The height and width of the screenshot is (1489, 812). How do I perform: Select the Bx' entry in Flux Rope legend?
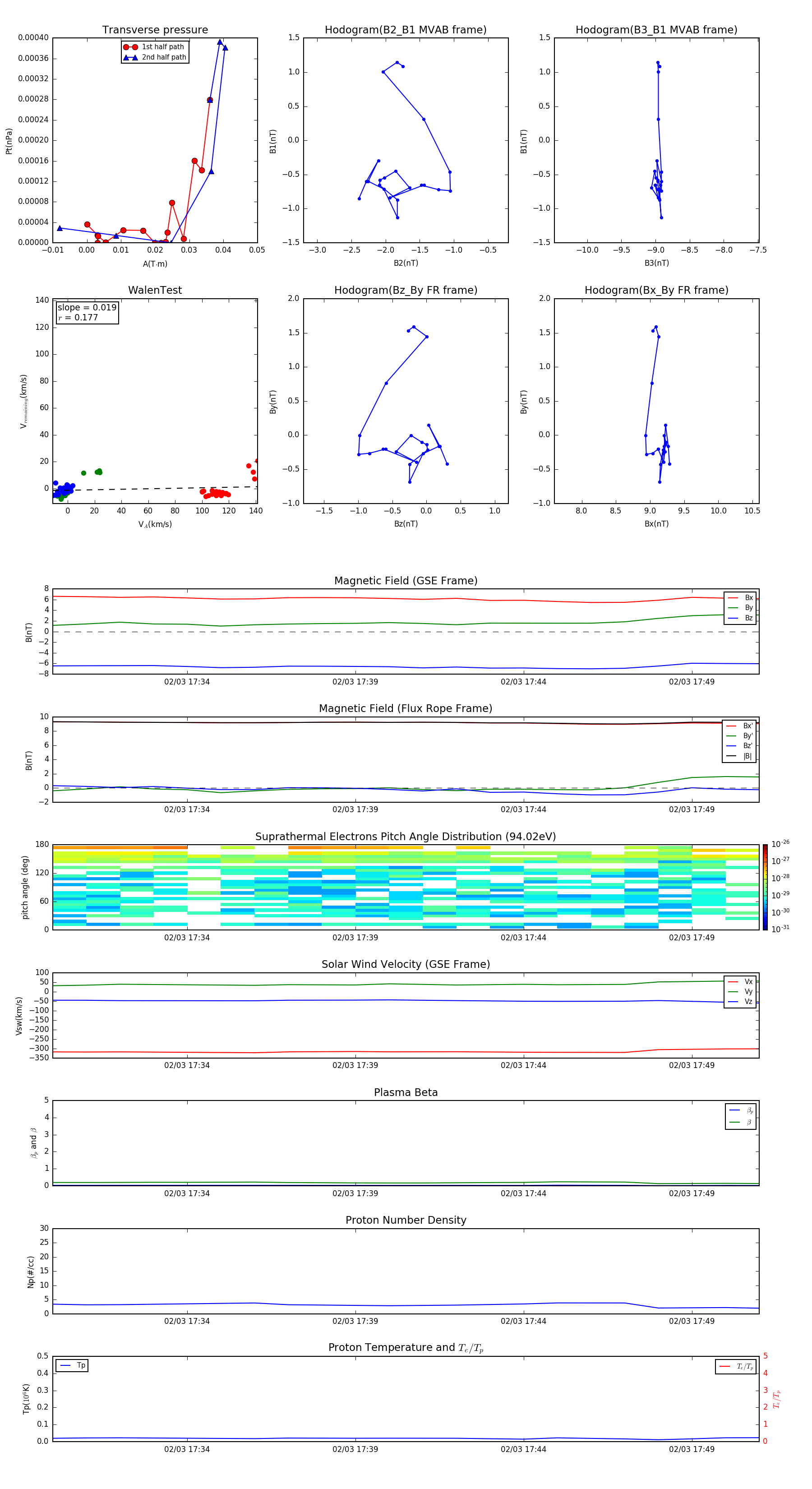pyautogui.click(x=739, y=726)
